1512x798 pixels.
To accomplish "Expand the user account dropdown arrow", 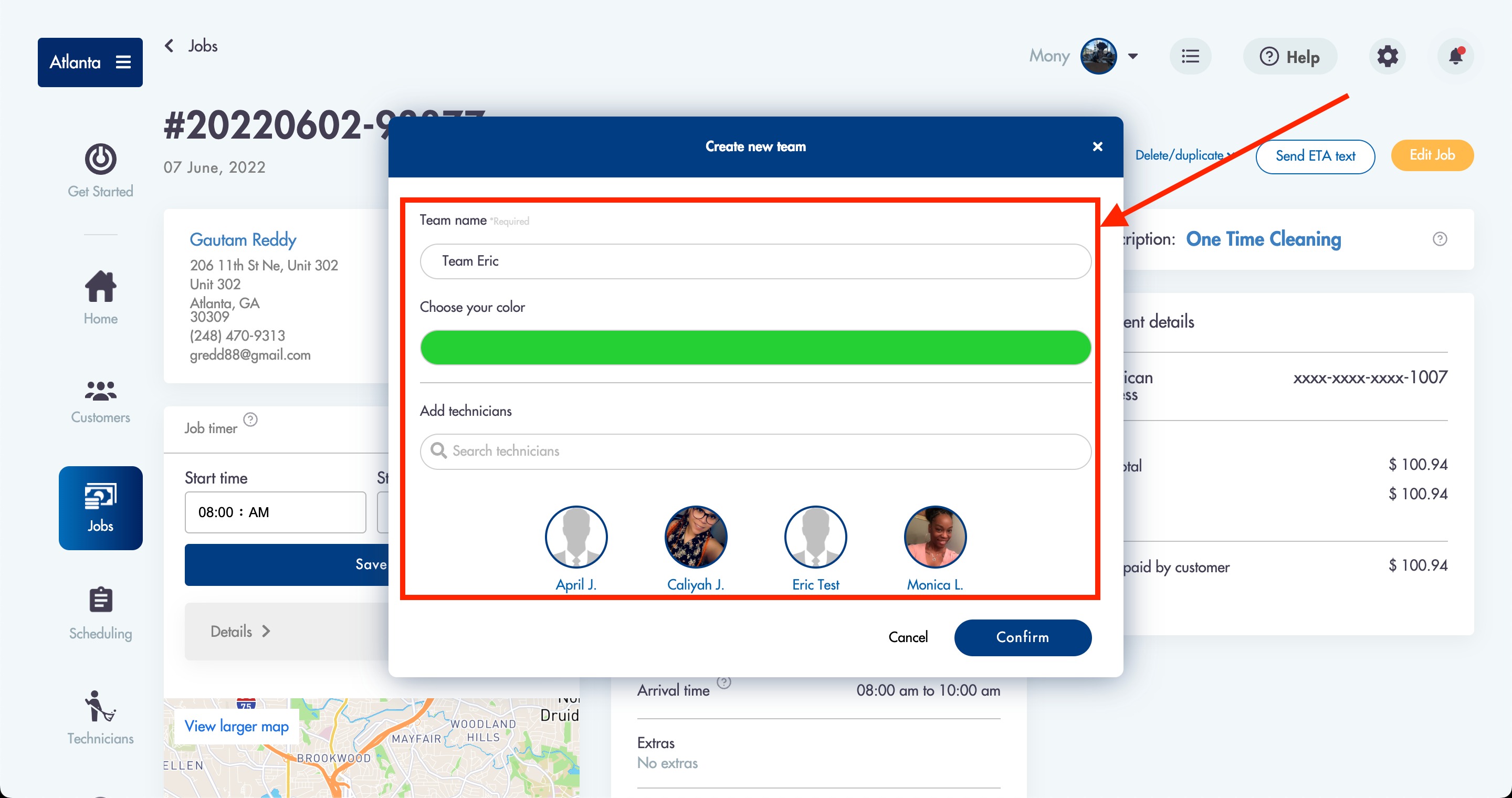I will 1133,56.
